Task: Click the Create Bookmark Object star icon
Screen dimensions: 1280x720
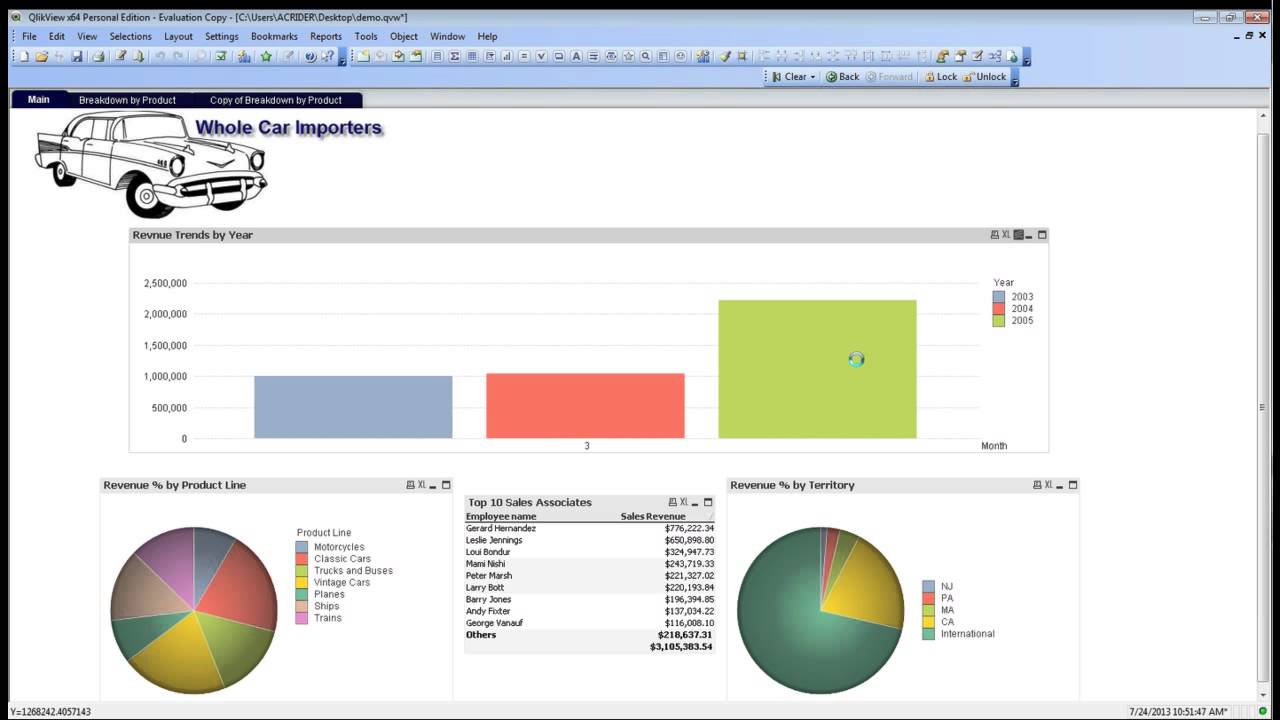Action: (x=628, y=56)
